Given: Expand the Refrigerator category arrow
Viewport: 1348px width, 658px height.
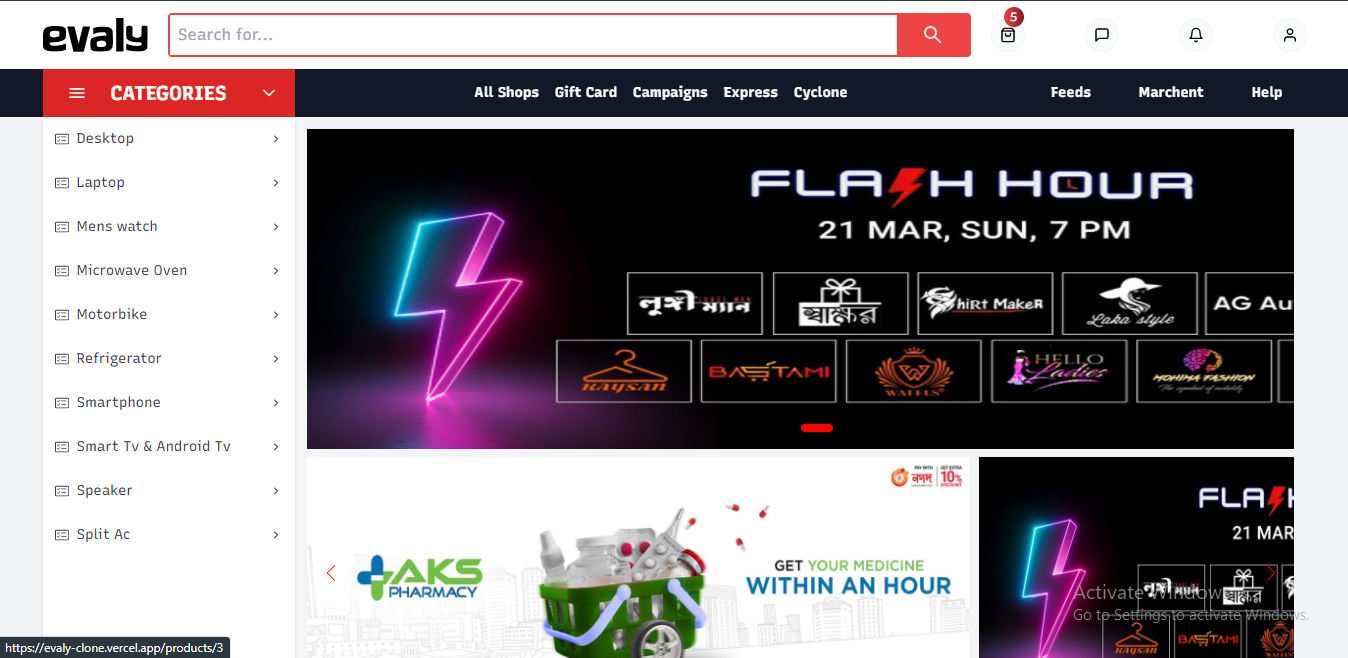Looking at the screenshot, I should coord(276,359).
